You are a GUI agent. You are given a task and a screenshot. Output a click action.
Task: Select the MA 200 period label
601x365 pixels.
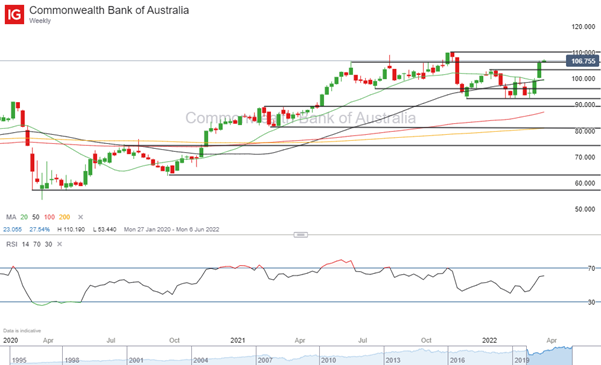pos(64,217)
